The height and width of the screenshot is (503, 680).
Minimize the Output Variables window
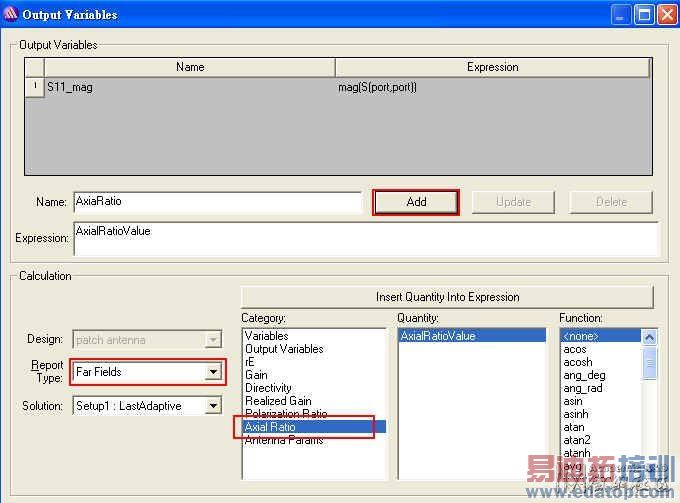(x=621, y=15)
